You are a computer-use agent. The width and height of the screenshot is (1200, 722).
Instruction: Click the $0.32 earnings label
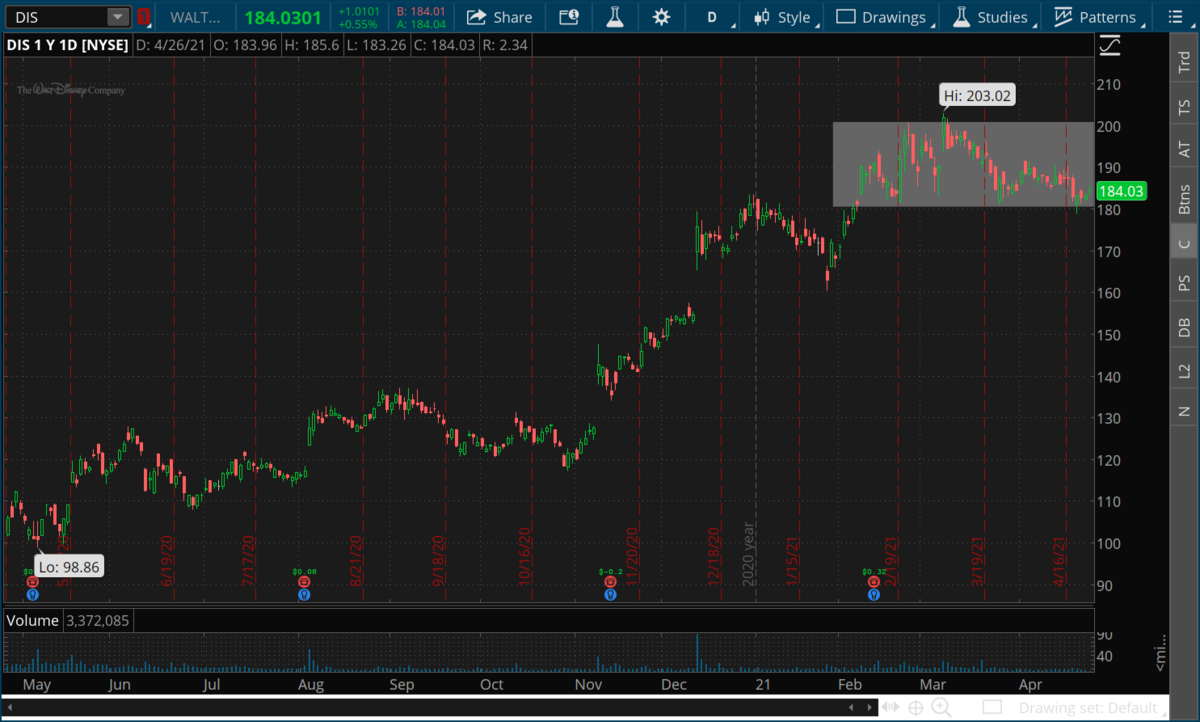874,572
